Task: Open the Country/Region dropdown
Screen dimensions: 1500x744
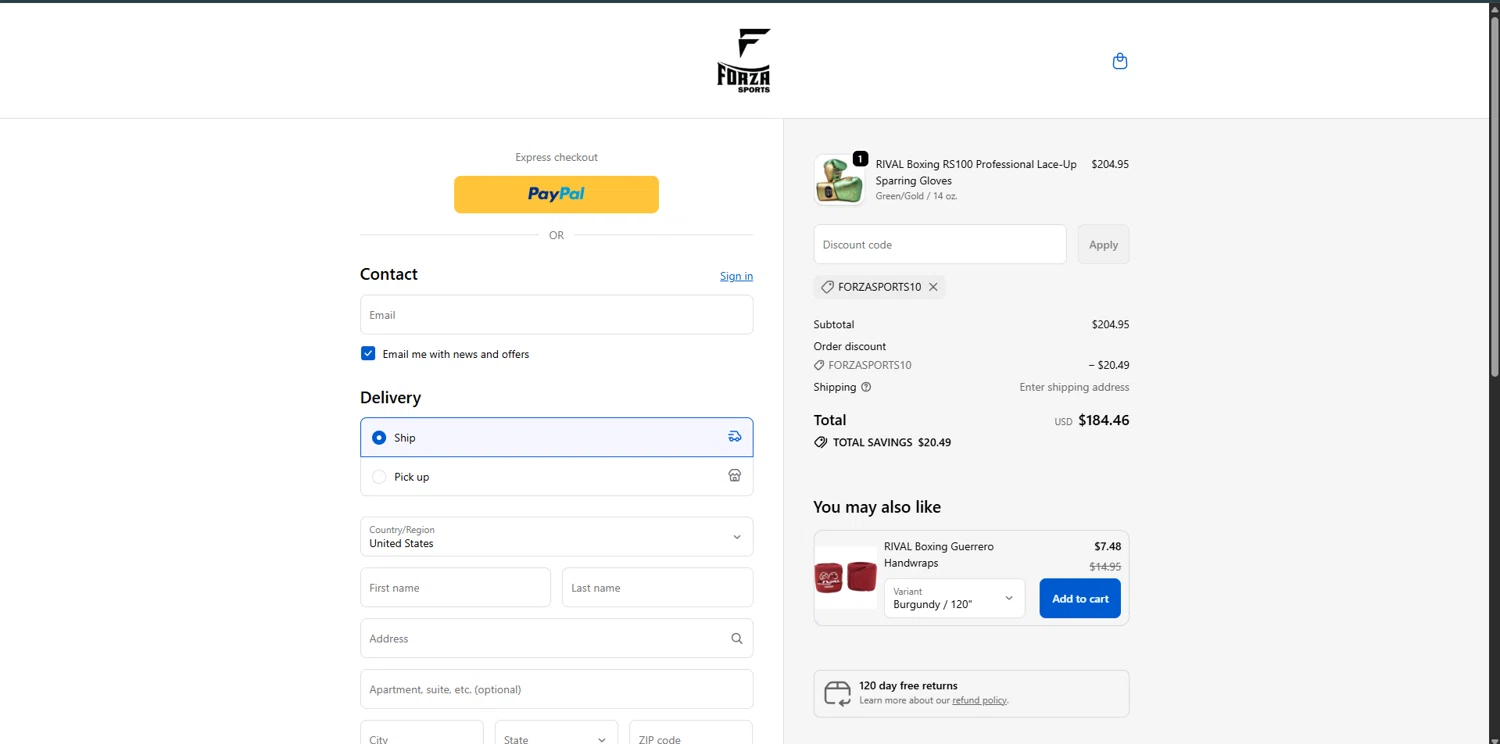Action: point(556,537)
